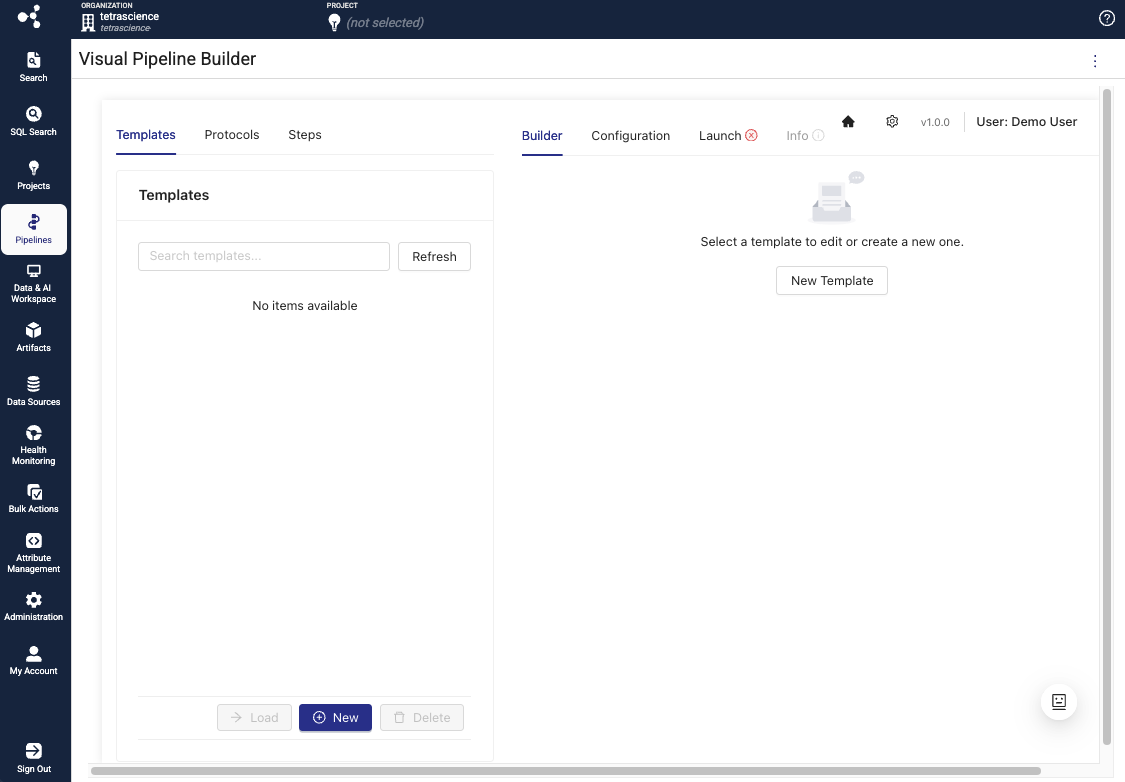
Task: Open Data Sources in the sidebar
Action: (x=33, y=391)
